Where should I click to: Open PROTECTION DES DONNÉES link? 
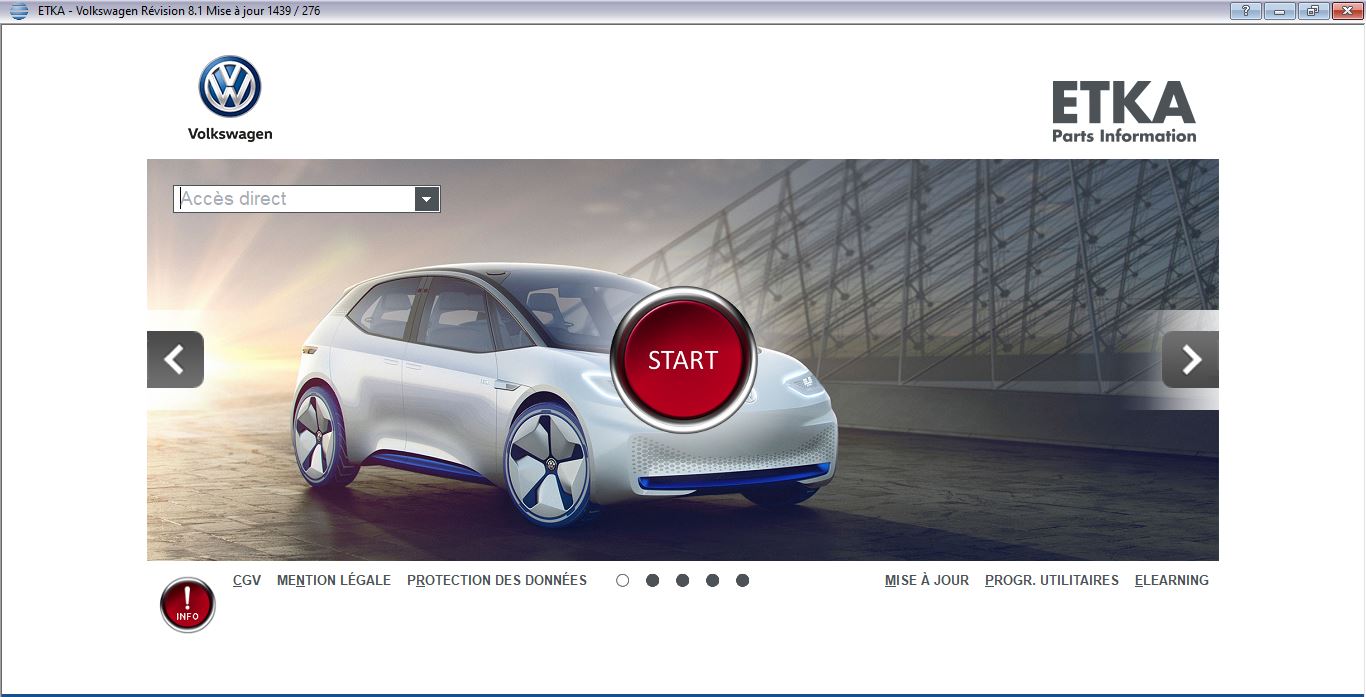tap(497, 580)
